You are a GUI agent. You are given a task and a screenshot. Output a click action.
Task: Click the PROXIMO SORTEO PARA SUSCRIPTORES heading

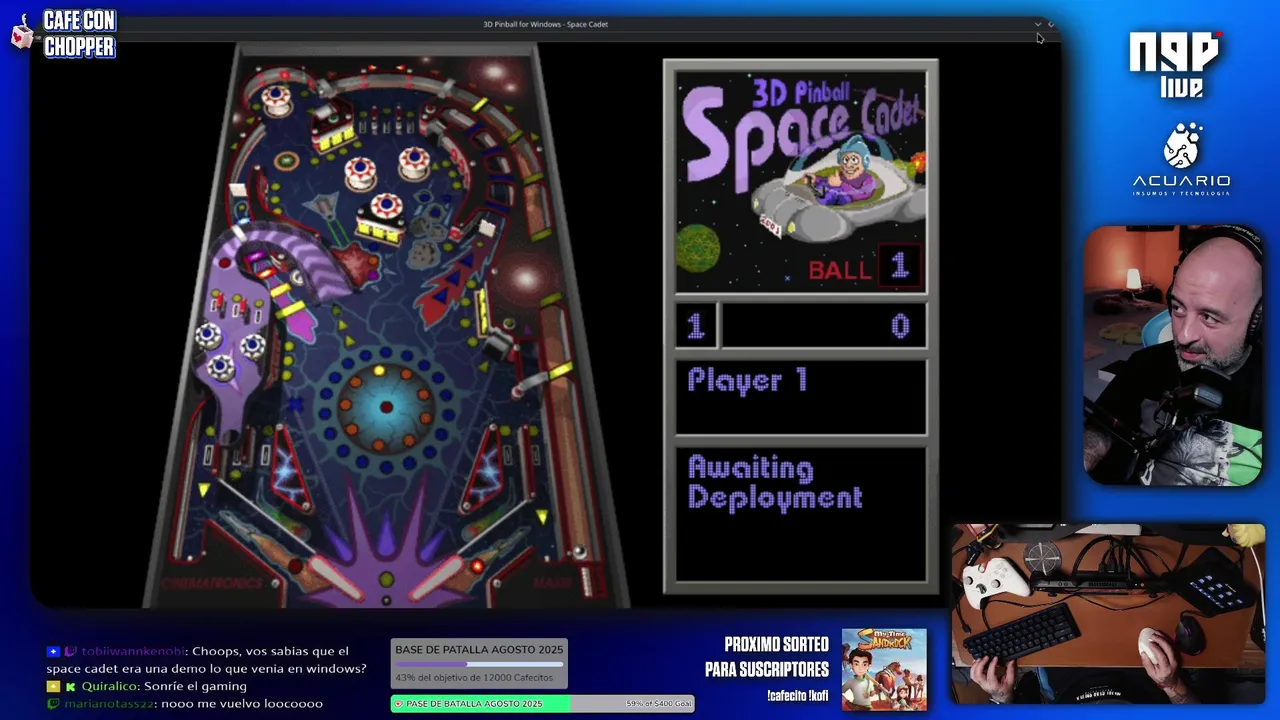coord(766,657)
